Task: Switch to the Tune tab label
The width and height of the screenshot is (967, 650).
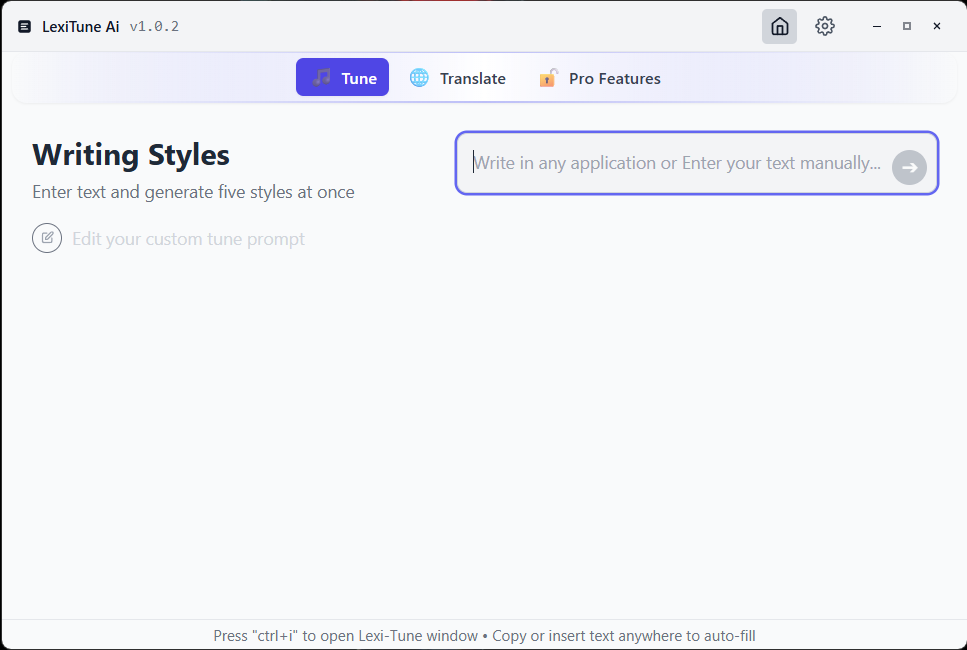Action: coord(359,79)
